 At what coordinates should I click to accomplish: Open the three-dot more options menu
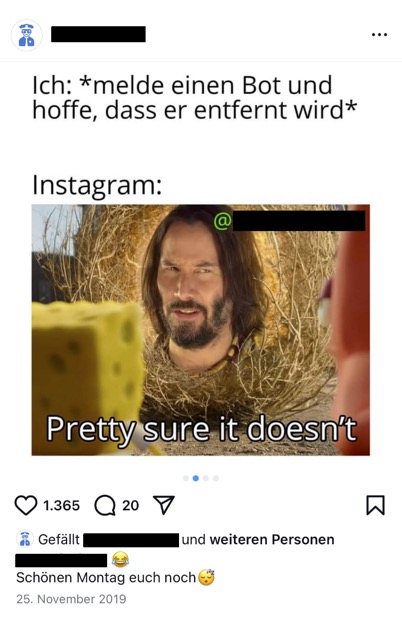click(x=379, y=35)
